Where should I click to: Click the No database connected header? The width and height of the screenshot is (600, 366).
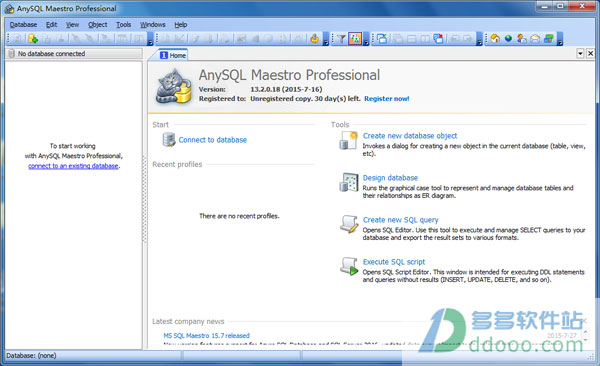pyautogui.click(x=73, y=54)
